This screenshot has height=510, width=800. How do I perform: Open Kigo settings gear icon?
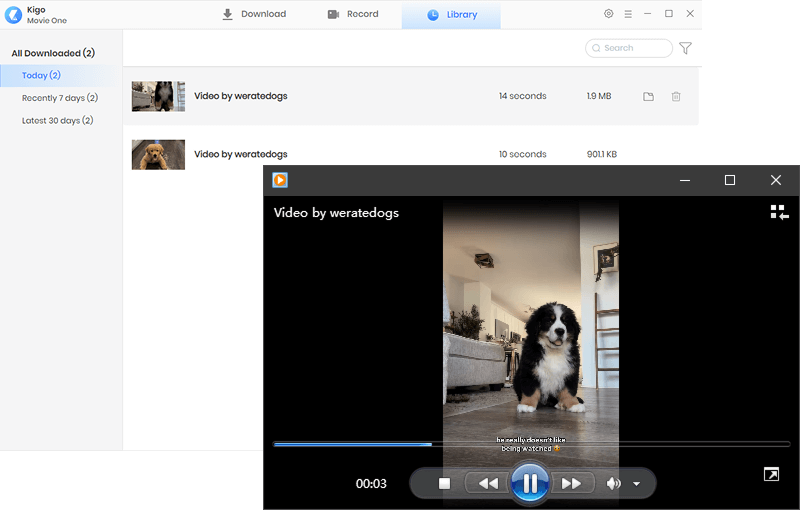(608, 14)
